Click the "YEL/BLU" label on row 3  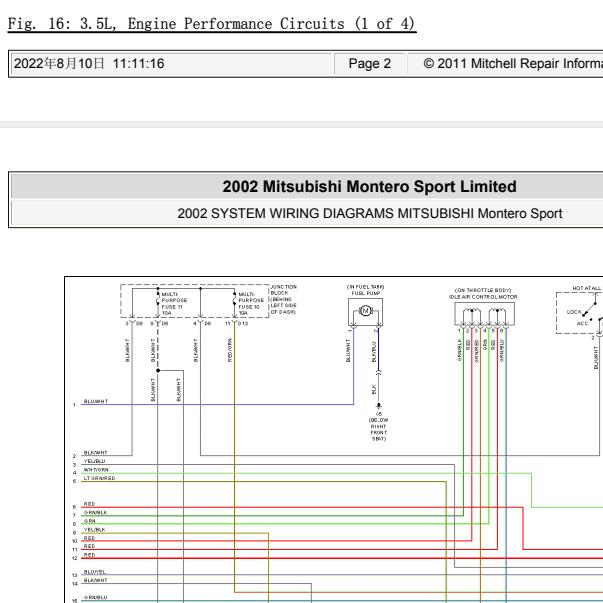click(x=94, y=461)
